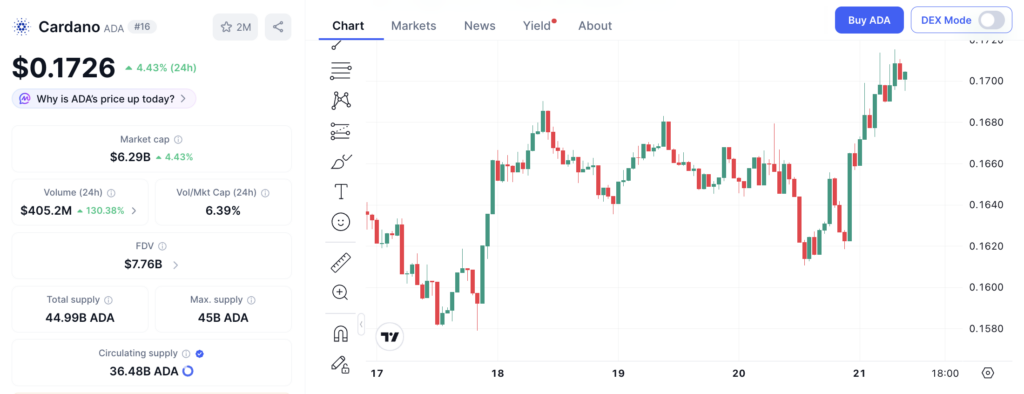This screenshot has height=394, width=1024.
Task: Expand FDV details chevron
Action: click(176, 265)
